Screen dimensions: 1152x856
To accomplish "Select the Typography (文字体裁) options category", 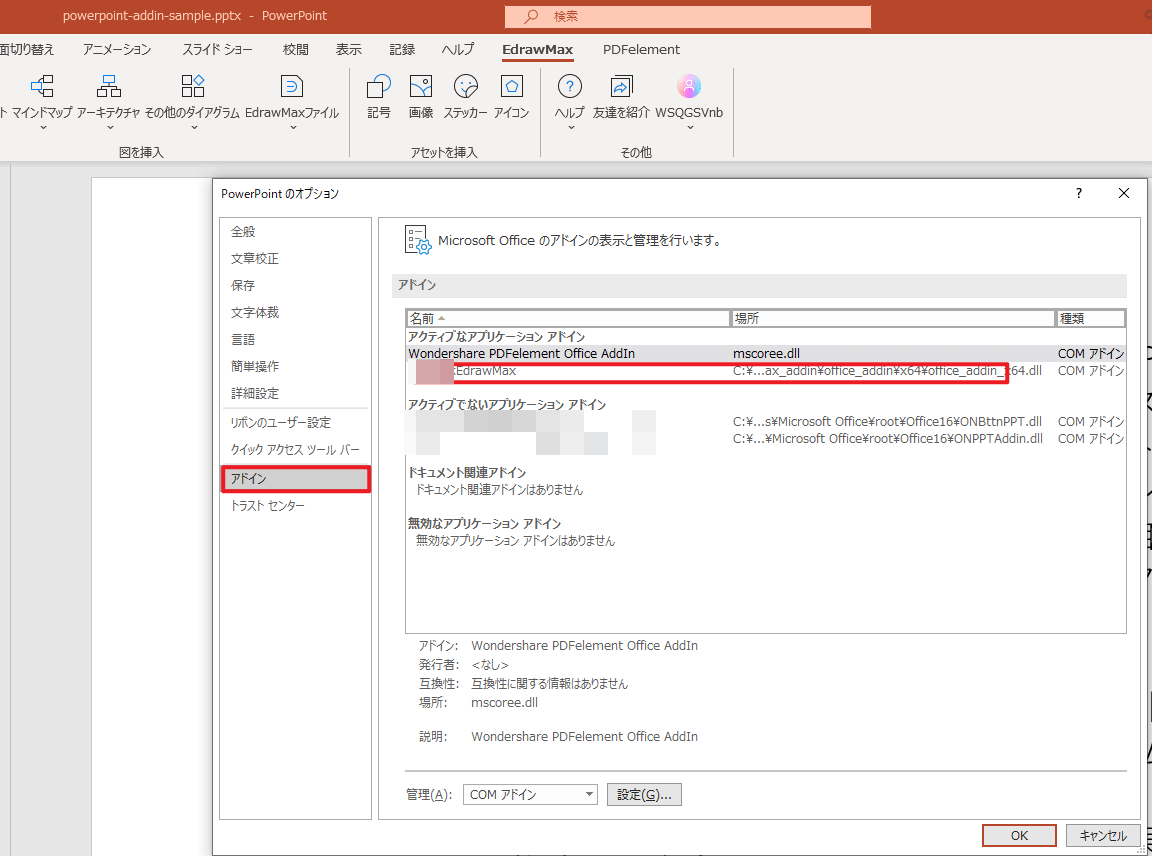I will (x=295, y=312).
